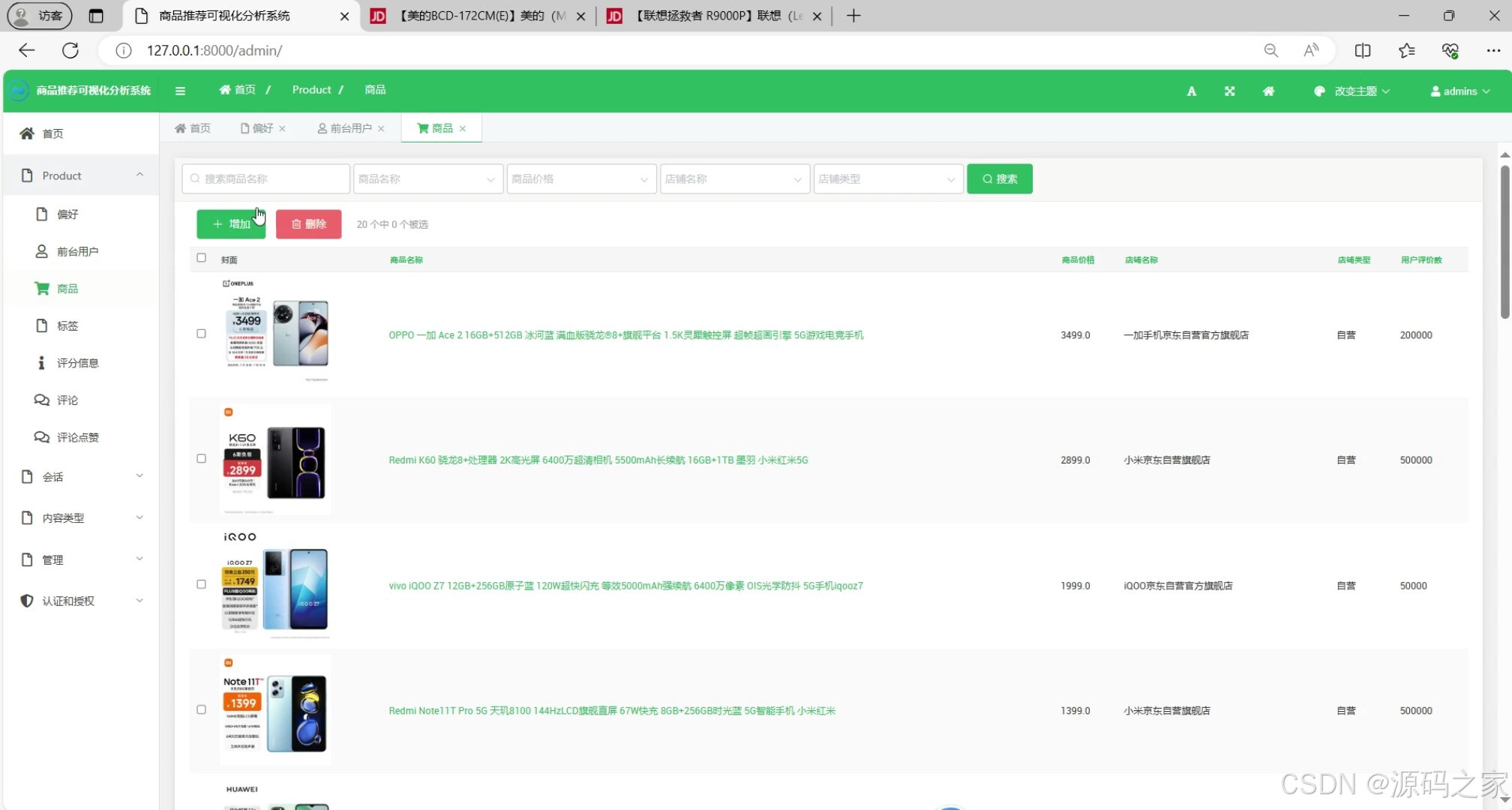Open the 店铺类型 filter dropdown
This screenshot has height=810, width=1512.
click(888, 178)
